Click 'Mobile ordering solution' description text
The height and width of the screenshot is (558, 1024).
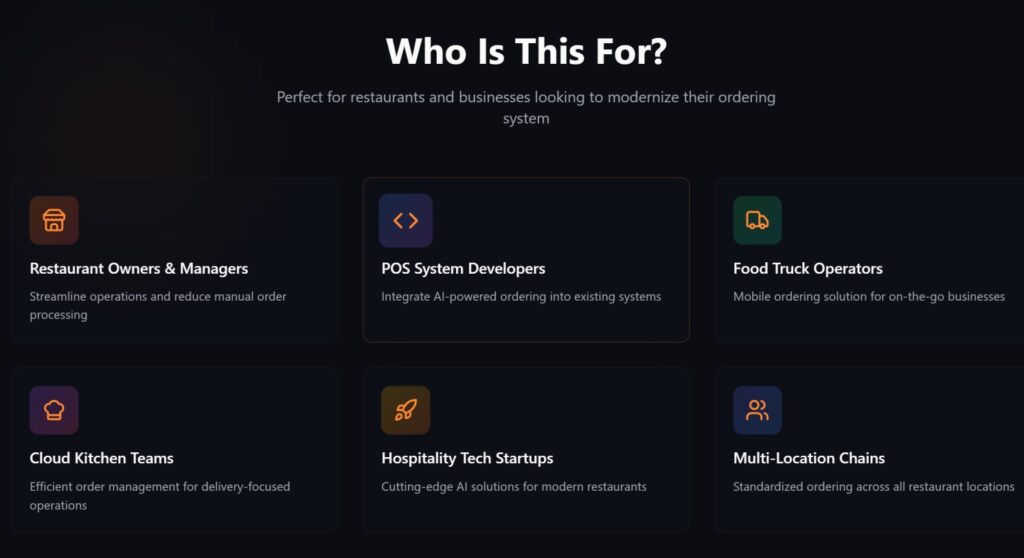pos(869,297)
